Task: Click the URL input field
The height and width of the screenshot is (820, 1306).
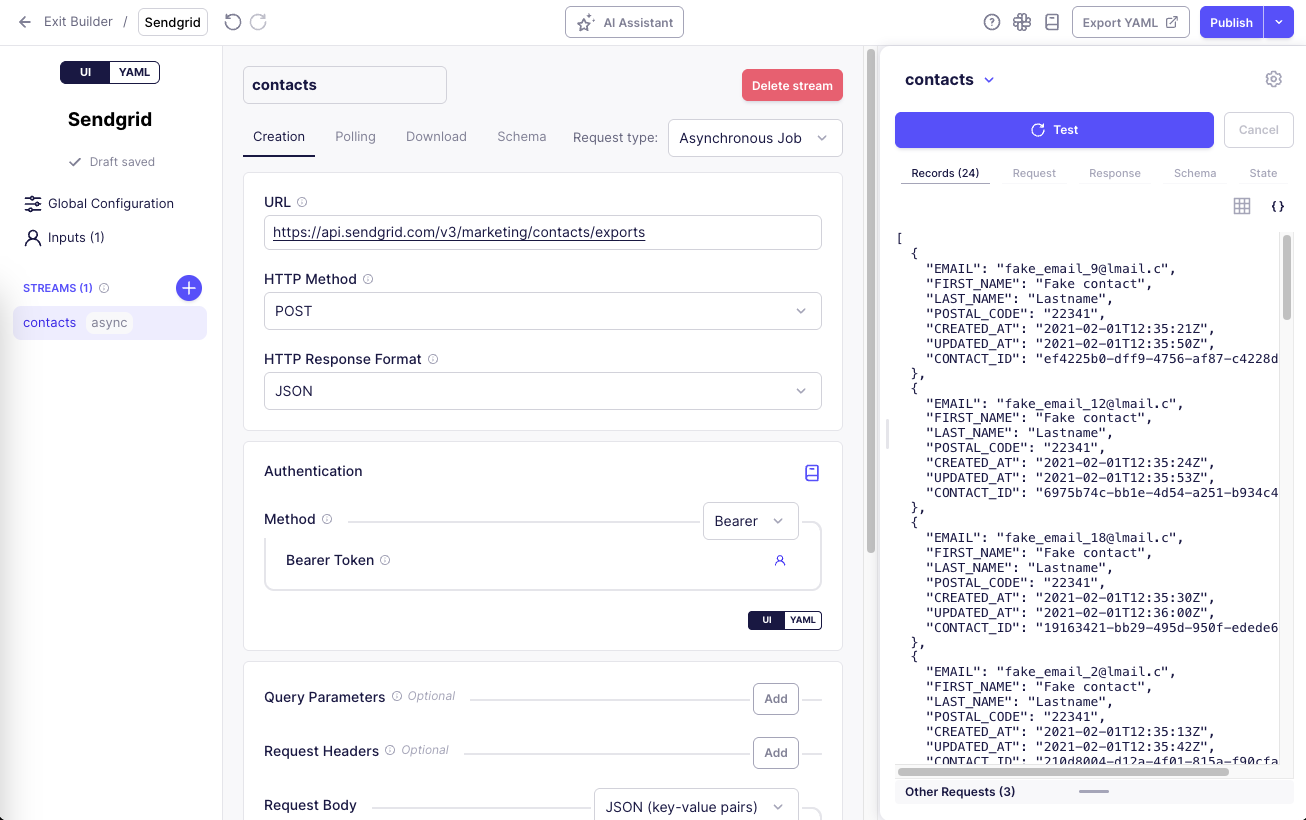Action: click(542, 233)
